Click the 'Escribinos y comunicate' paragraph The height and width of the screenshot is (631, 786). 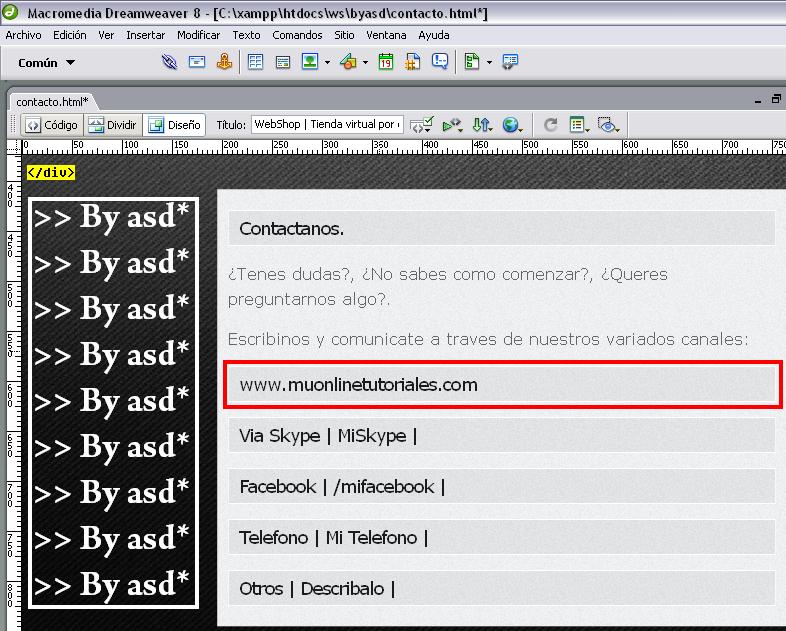click(488, 339)
